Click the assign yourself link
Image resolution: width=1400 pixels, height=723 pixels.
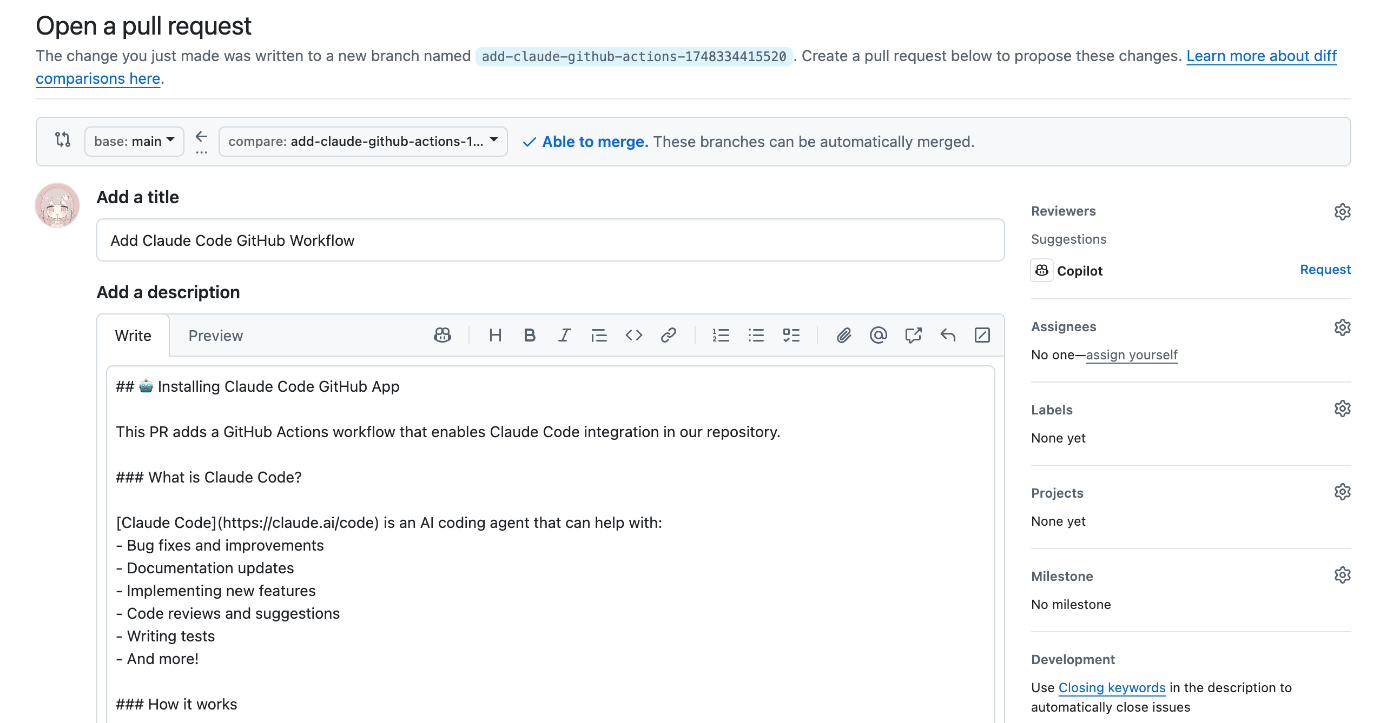point(1132,355)
